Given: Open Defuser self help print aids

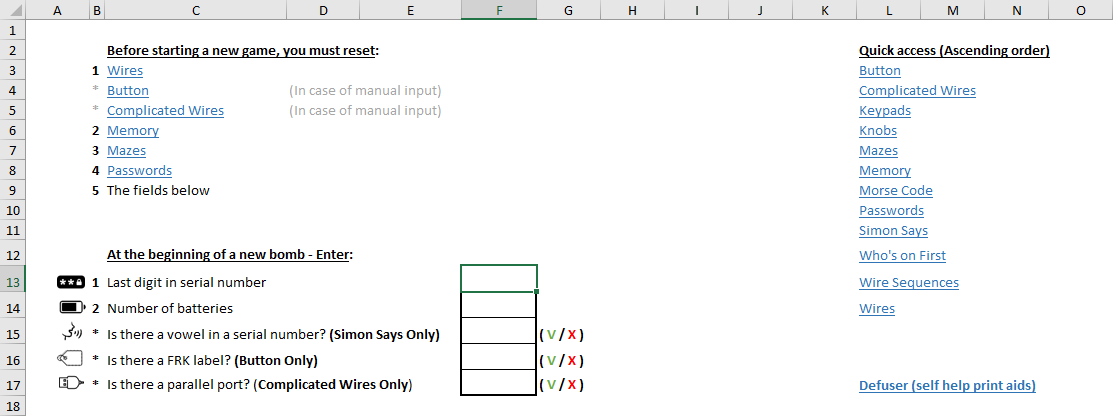Looking at the screenshot, I should [947, 385].
